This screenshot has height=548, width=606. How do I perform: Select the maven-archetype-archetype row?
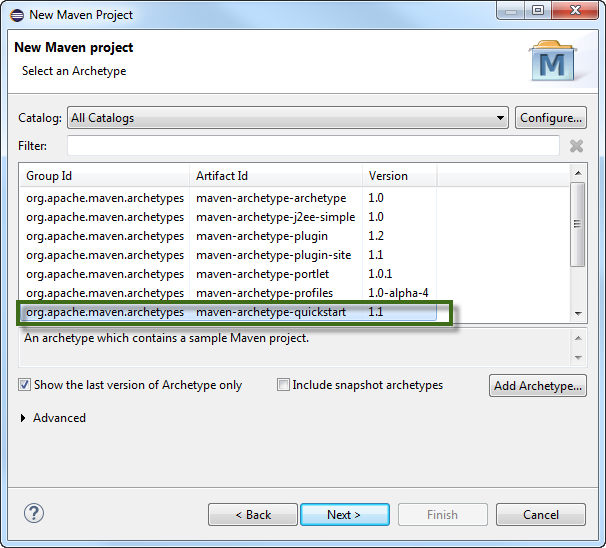[x=228, y=198]
